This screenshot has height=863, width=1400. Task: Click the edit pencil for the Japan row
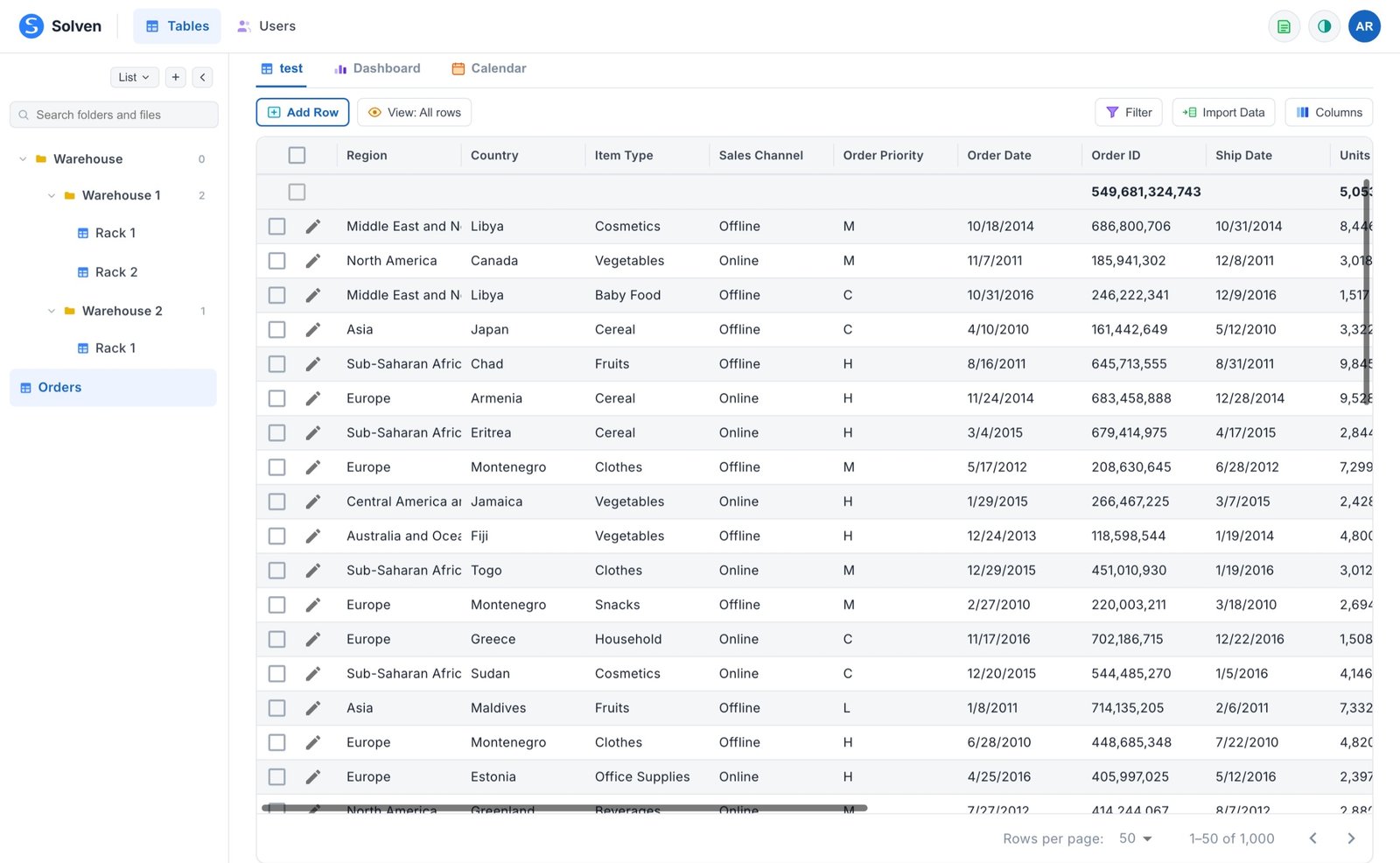tap(312, 330)
